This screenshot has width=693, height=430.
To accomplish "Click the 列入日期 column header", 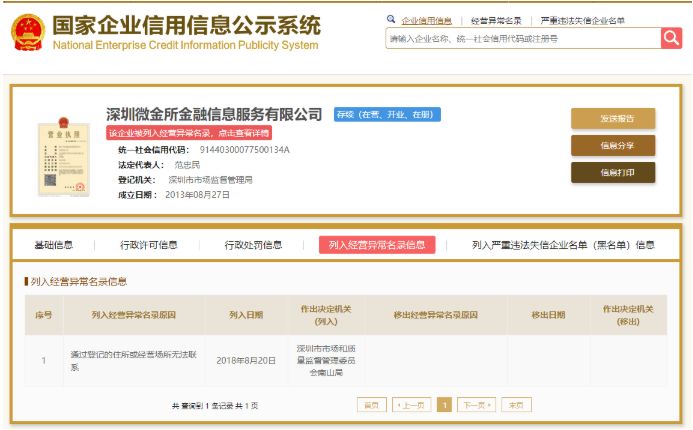I will point(246,315).
